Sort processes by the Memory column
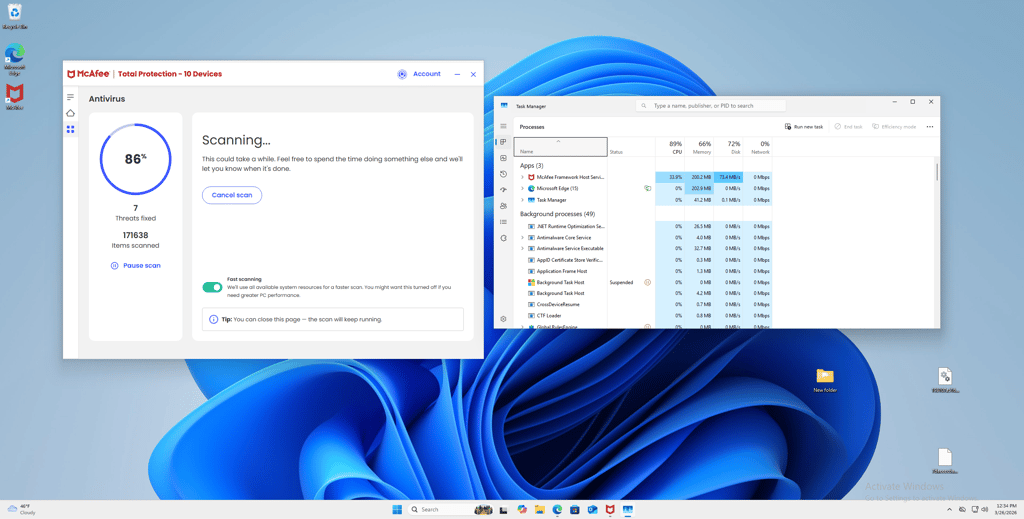Viewport: 1024px width, 519px height. (x=699, y=147)
